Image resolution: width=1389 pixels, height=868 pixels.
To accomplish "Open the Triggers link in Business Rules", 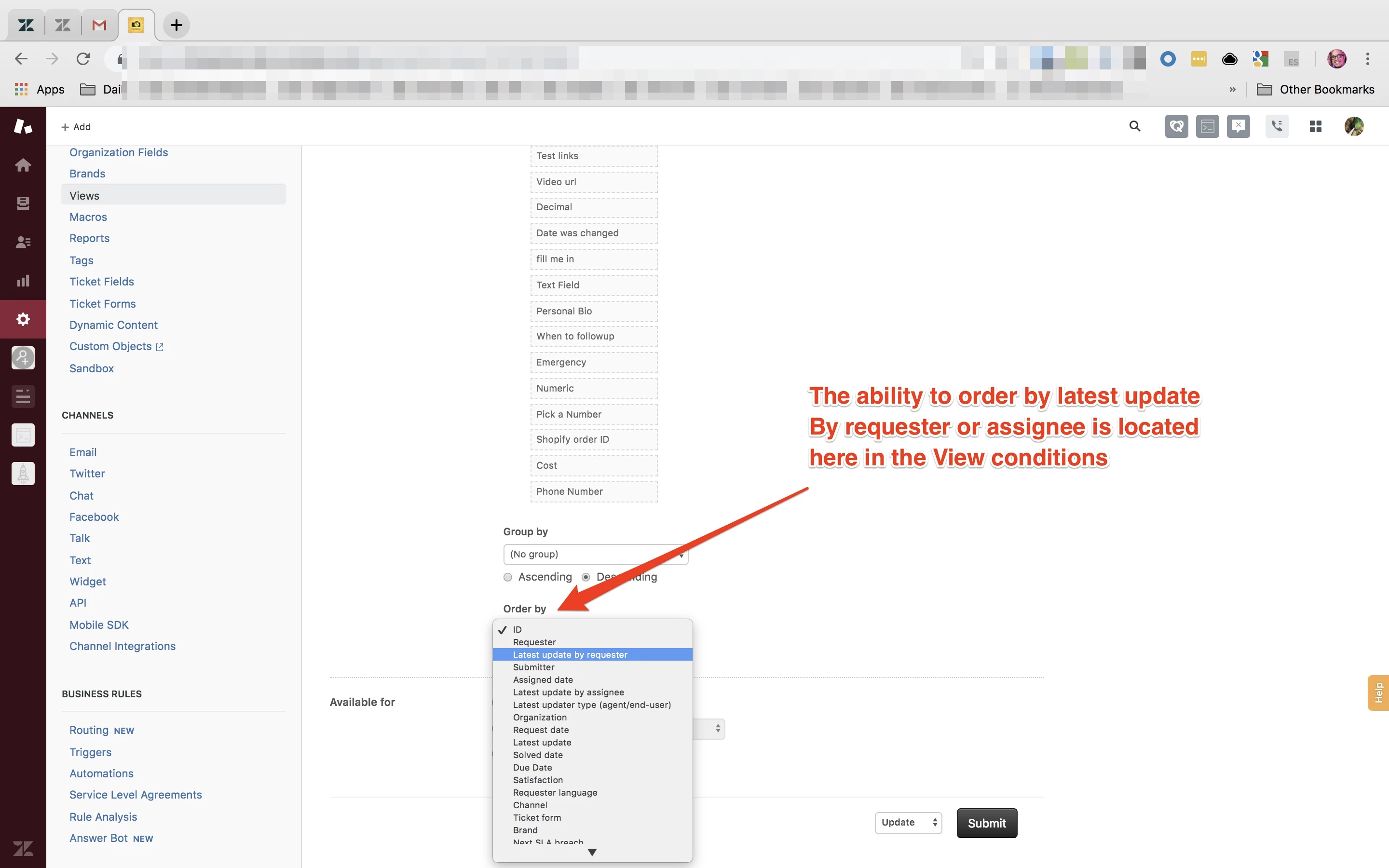I will [90, 752].
